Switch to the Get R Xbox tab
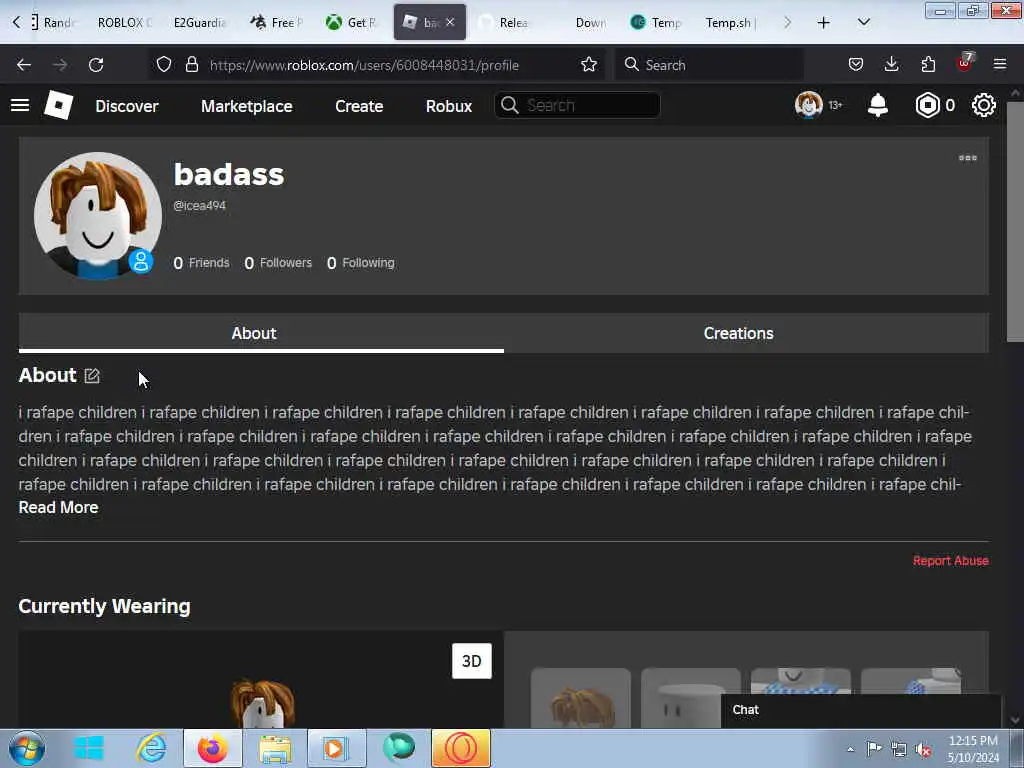This screenshot has width=1024, height=768. click(351, 23)
